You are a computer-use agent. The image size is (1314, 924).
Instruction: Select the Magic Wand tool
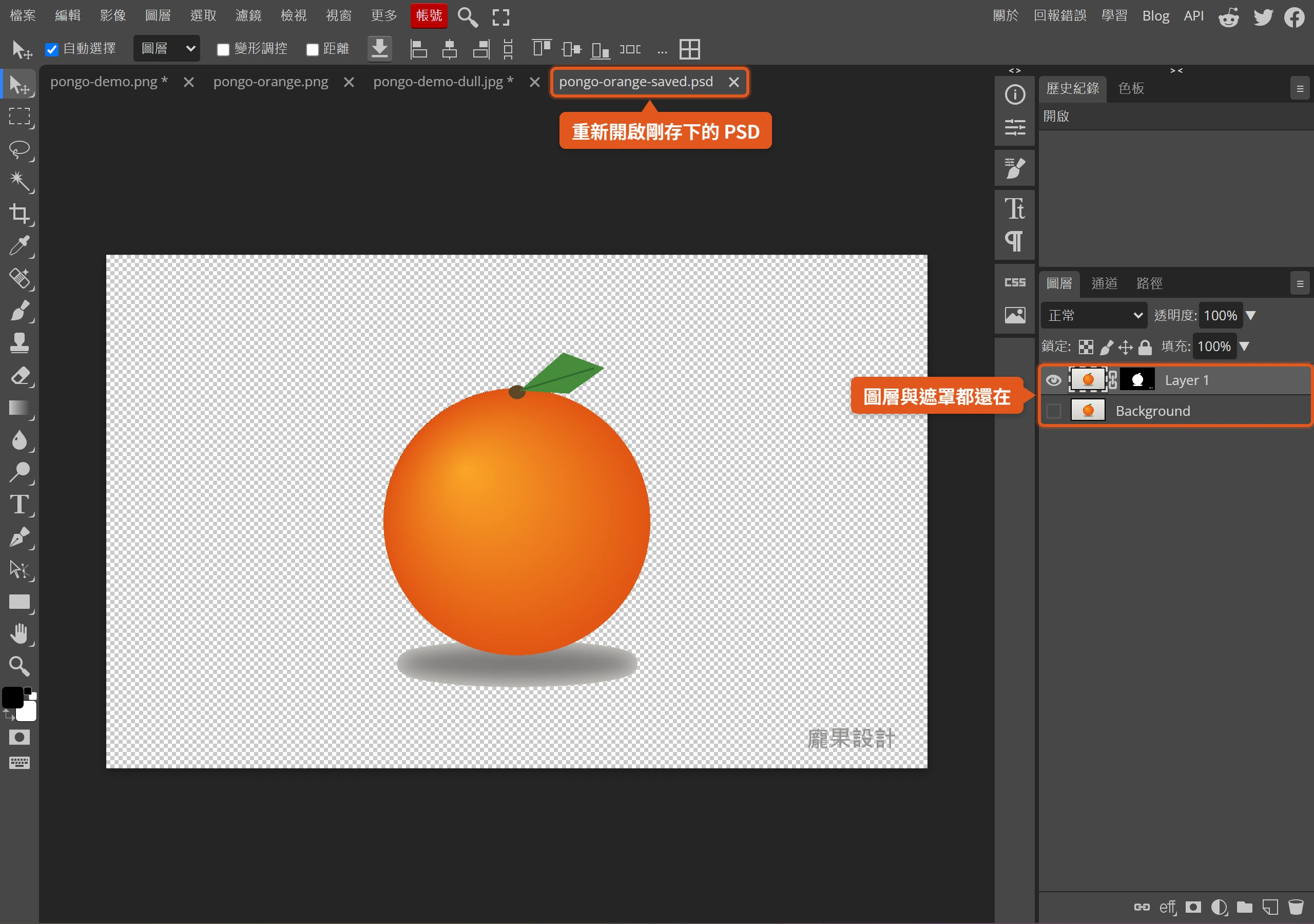20,182
